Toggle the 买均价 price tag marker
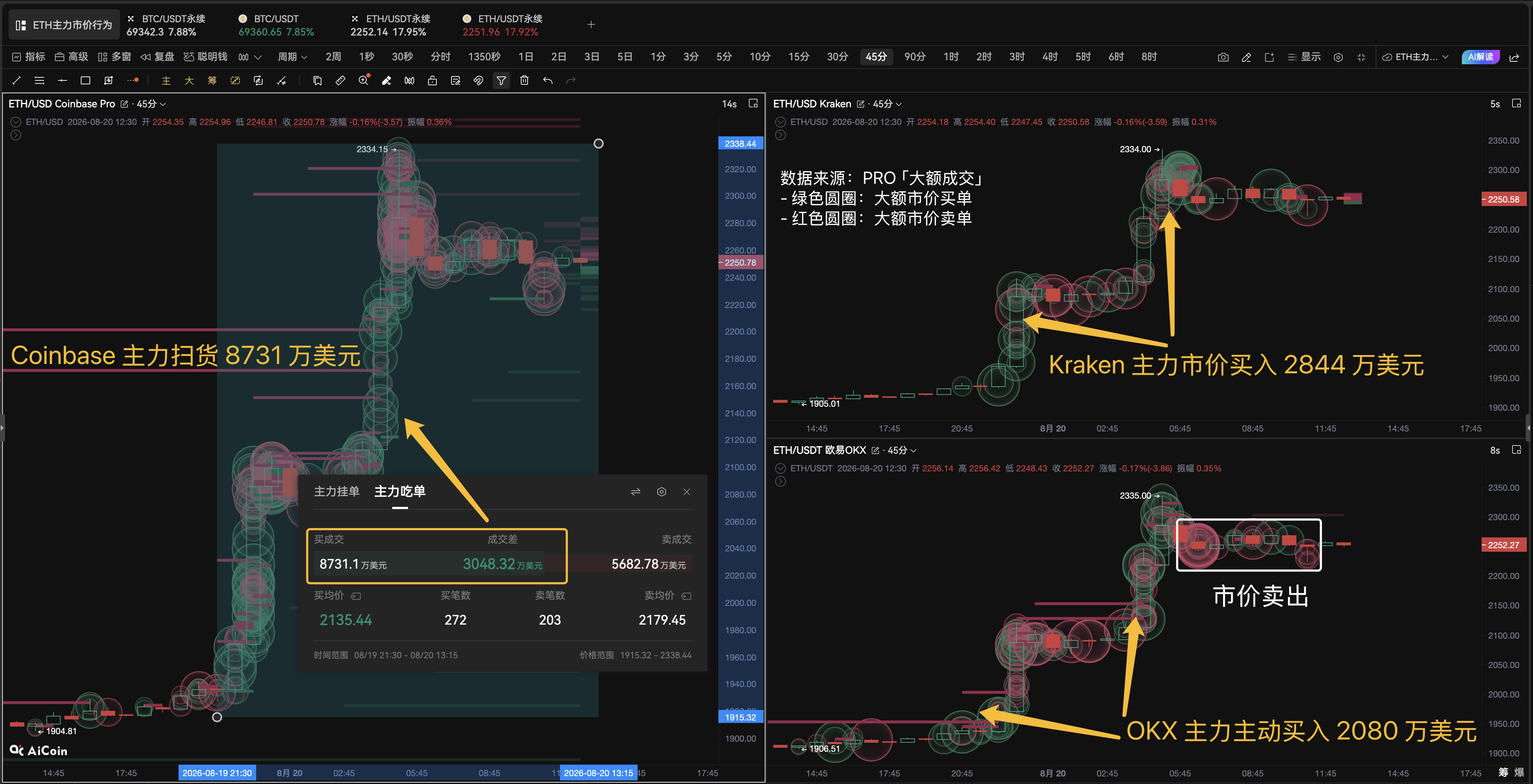 [x=356, y=596]
